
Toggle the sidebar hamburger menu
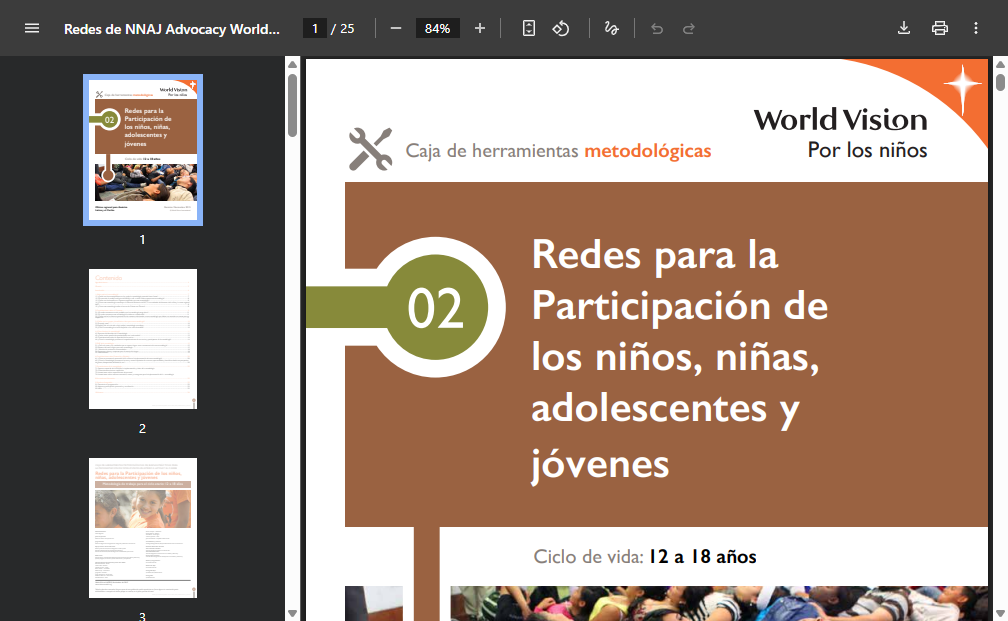(32, 28)
